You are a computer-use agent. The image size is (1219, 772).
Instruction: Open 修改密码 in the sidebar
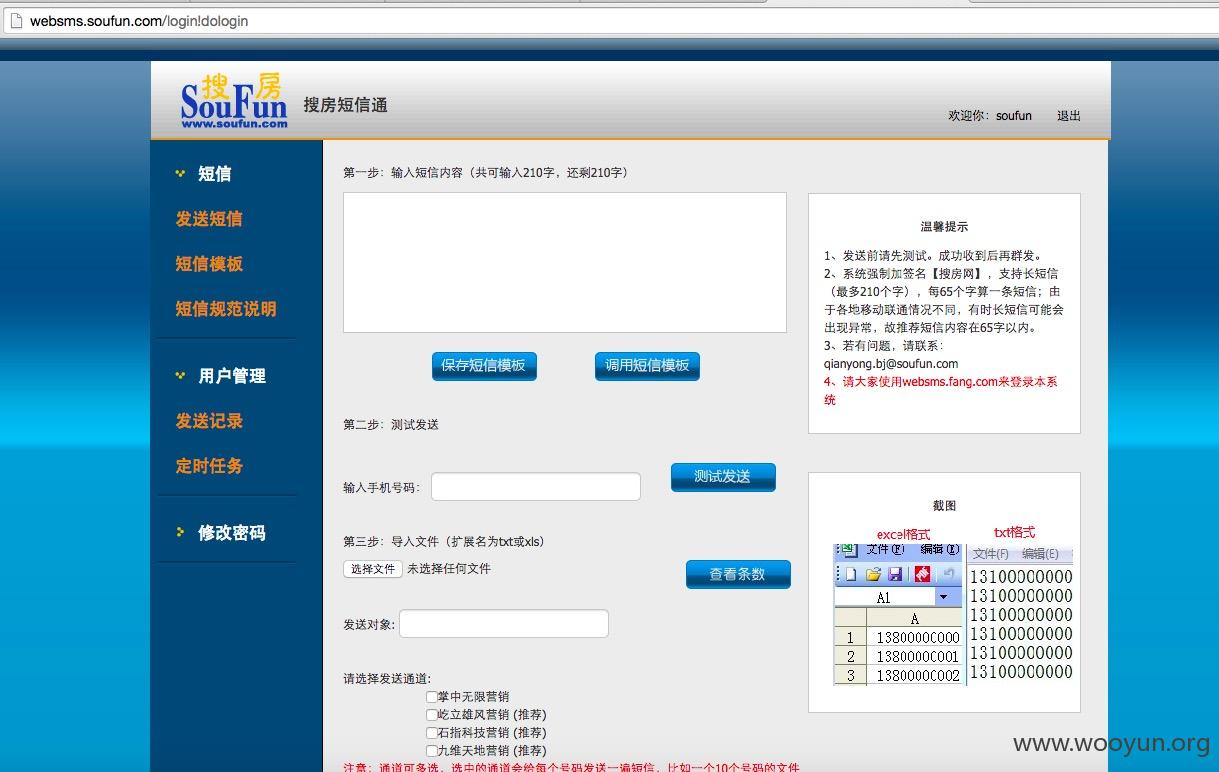click(232, 533)
